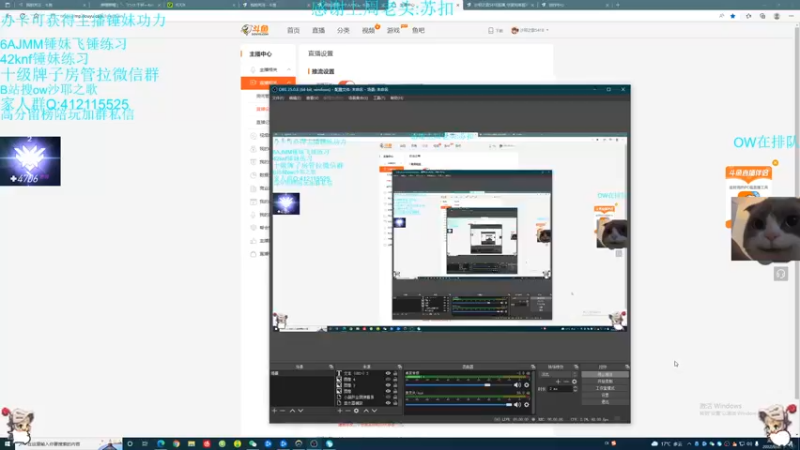The height and width of the screenshot is (450, 800).
Task: Pop out the OBS Scenes panel dock icon
Action: coord(331,366)
